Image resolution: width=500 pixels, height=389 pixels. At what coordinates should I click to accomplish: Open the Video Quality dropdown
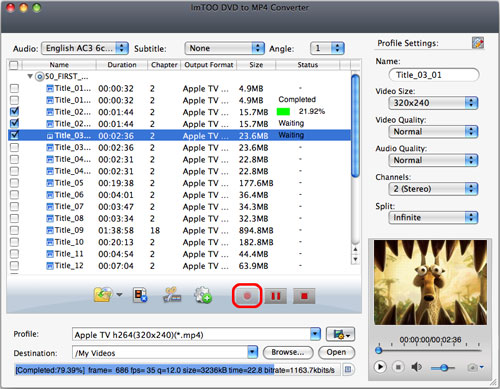tap(433, 132)
